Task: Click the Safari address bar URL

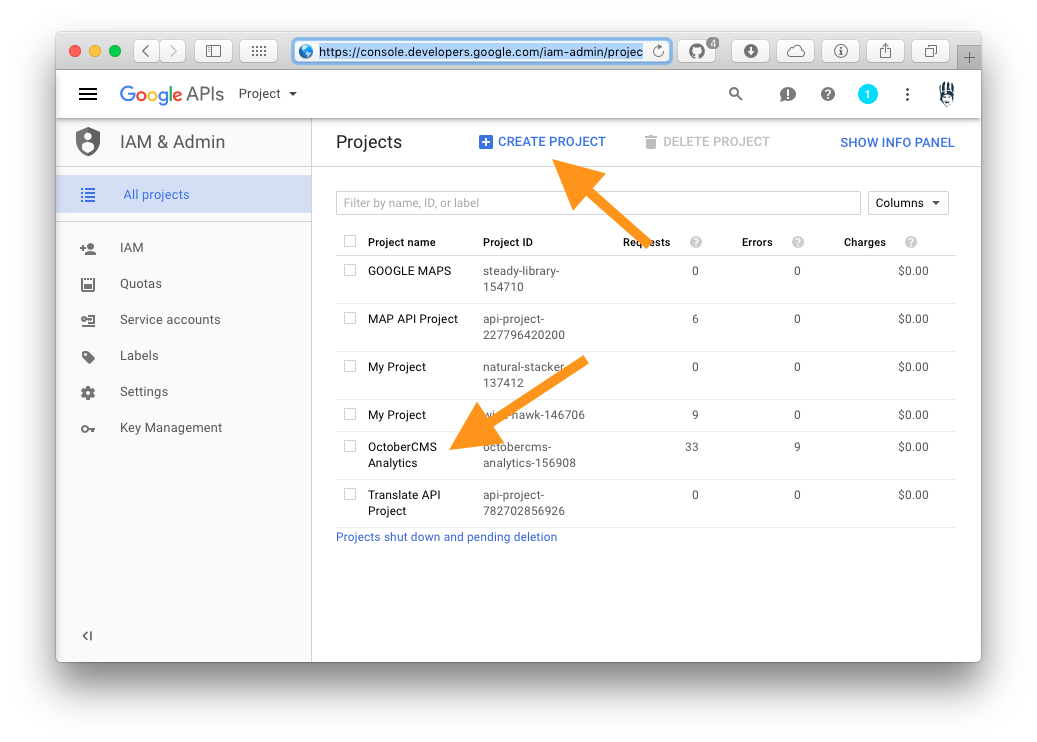Action: point(481,51)
